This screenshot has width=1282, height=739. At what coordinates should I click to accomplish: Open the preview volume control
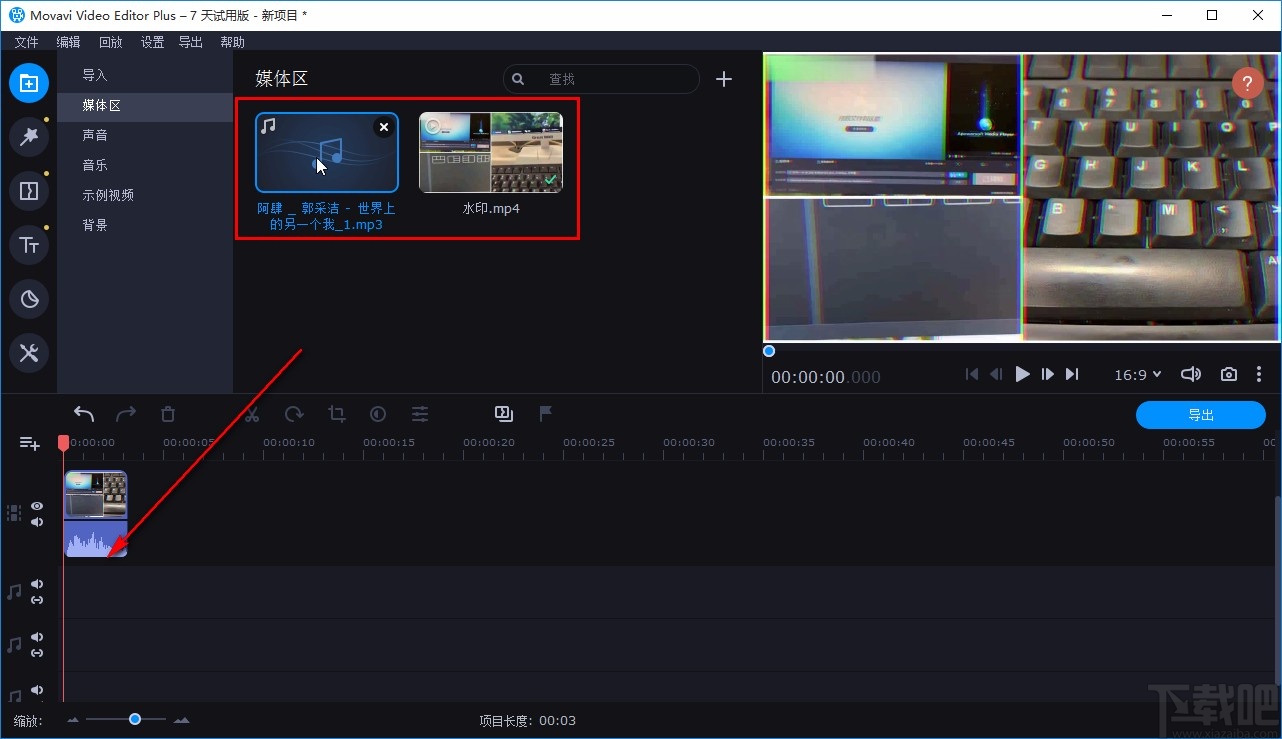pyautogui.click(x=1191, y=374)
